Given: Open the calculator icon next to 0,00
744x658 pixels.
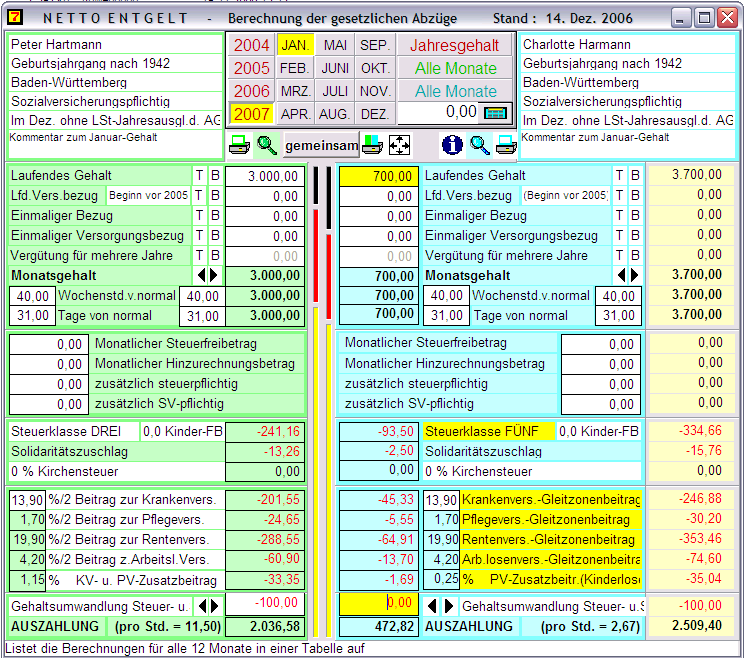Looking at the screenshot, I should click(x=497, y=112).
